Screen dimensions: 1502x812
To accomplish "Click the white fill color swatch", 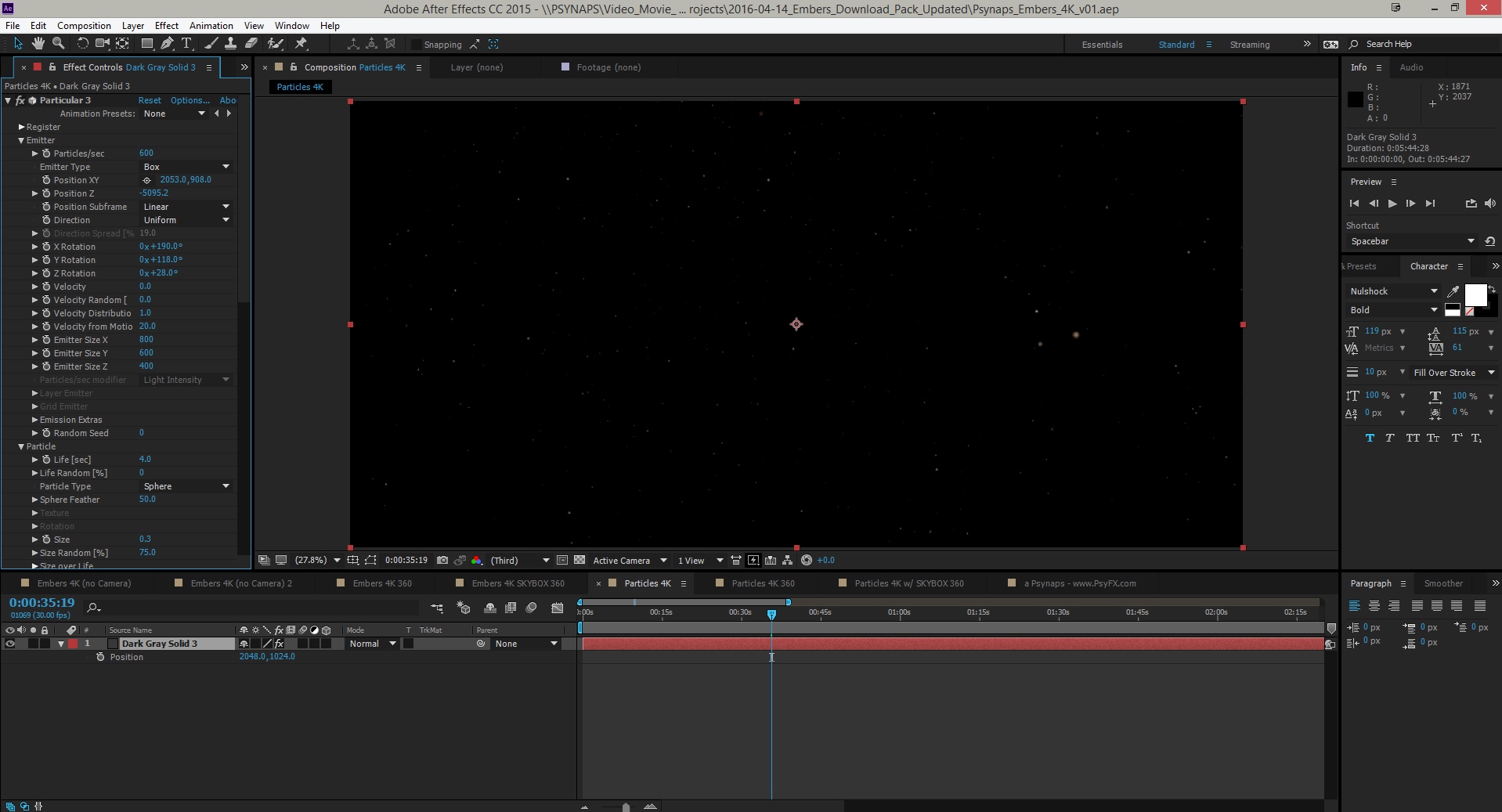I will pyautogui.click(x=1475, y=295).
